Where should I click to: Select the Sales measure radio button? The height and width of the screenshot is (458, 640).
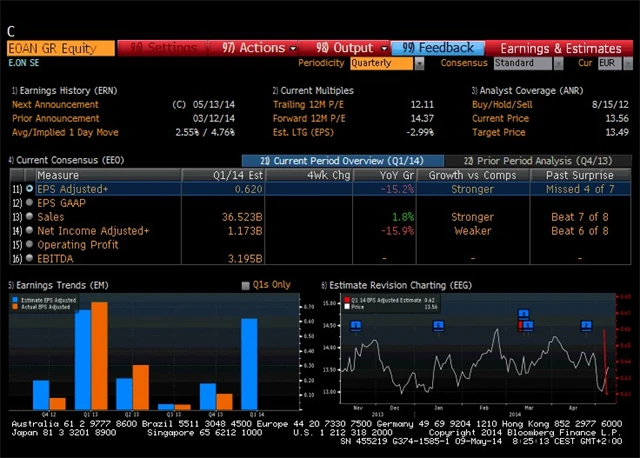click(30, 216)
